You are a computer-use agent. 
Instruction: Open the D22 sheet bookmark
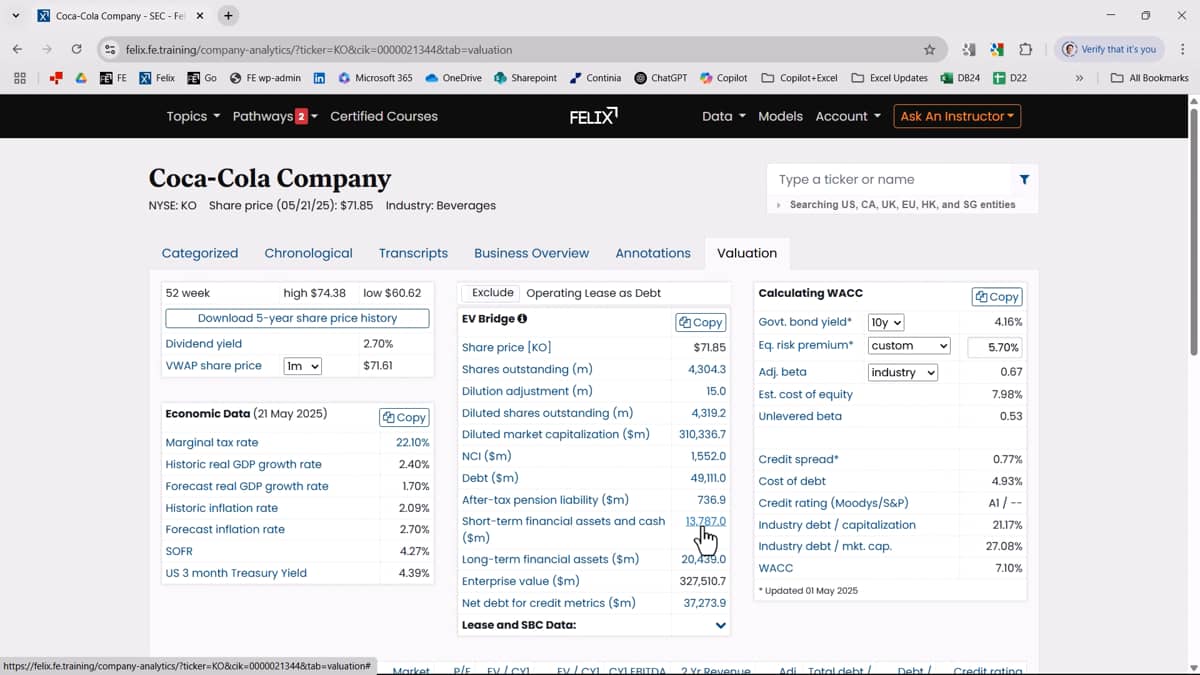tap(1010, 77)
